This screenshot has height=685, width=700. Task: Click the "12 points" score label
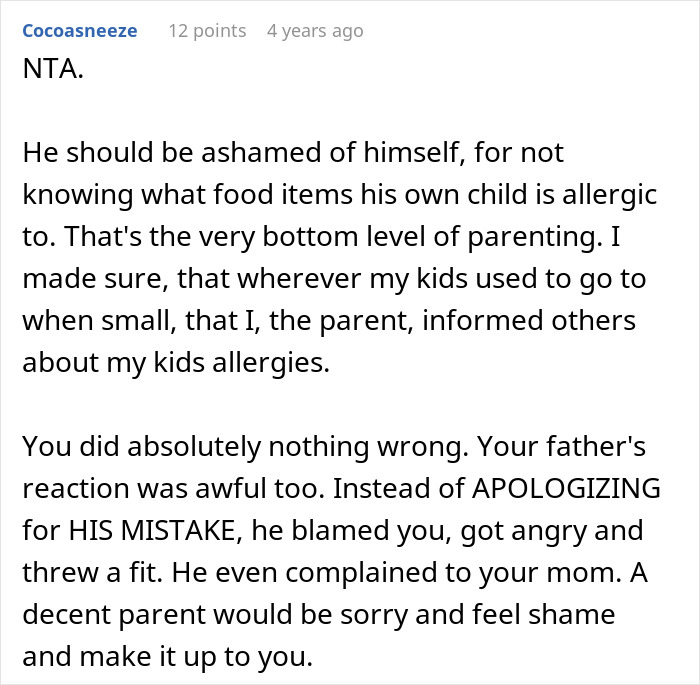coord(207,31)
